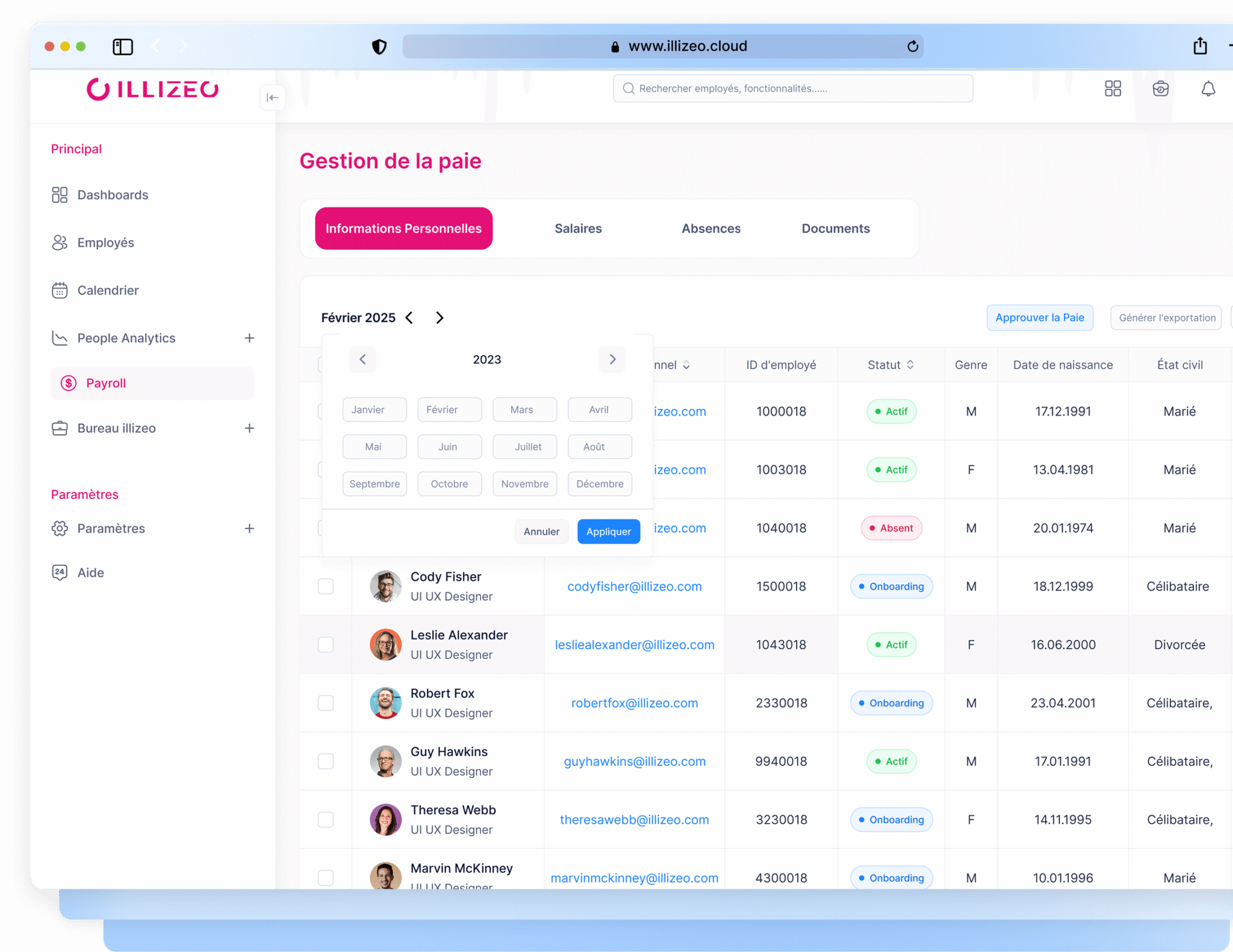This screenshot has width=1233, height=952.
Task: Expand People Analytics submenu
Action: [249, 338]
